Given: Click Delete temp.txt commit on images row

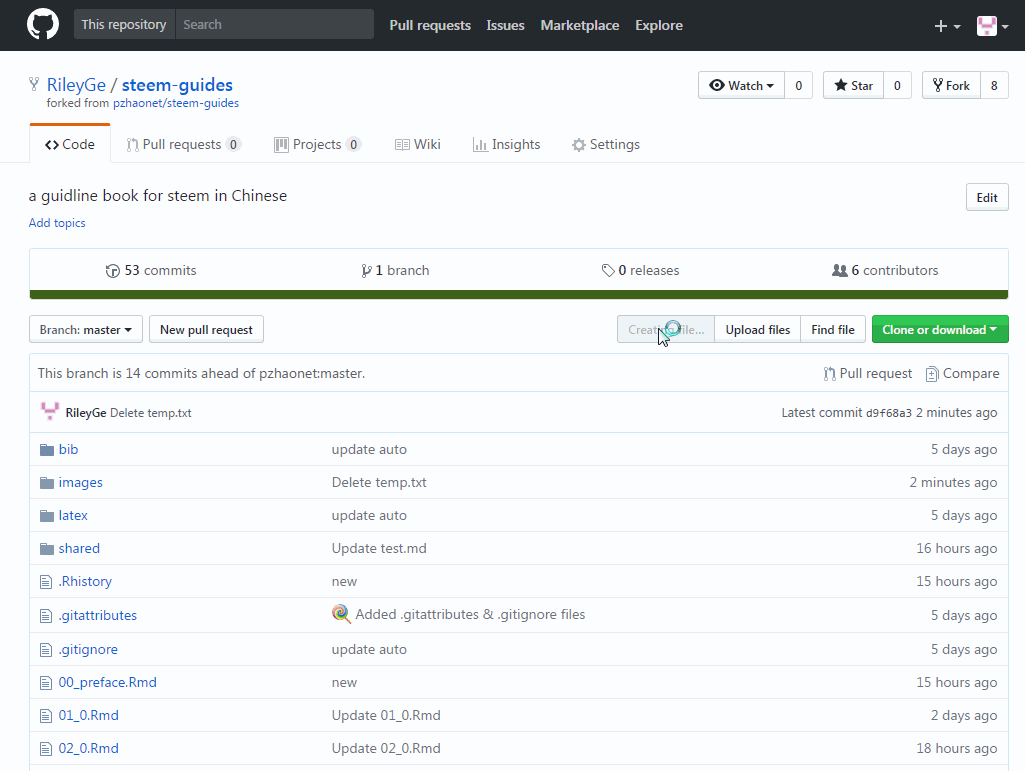Looking at the screenshot, I should 379,483.
